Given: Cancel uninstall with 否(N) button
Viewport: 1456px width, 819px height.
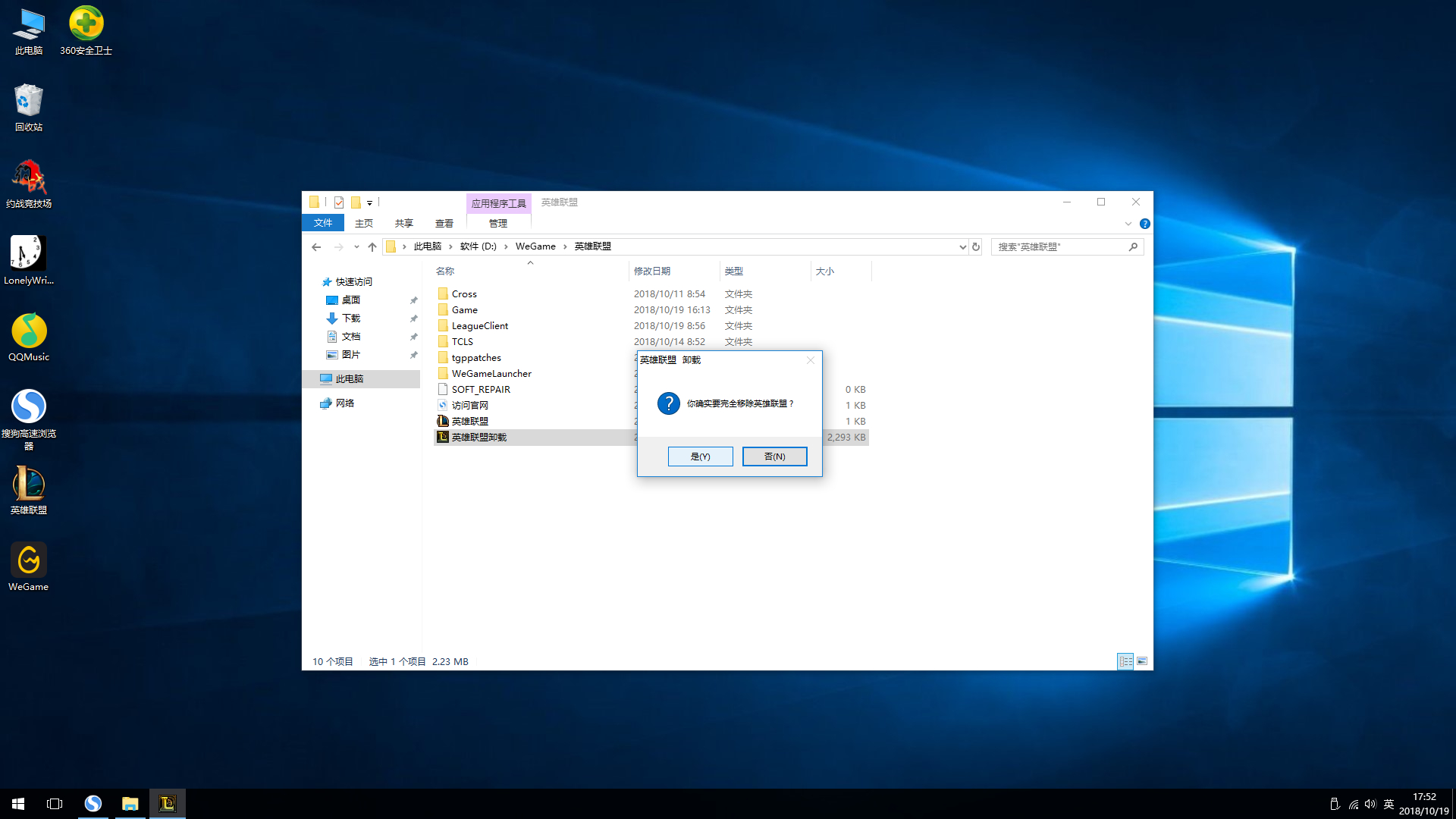Looking at the screenshot, I should 774,457.
